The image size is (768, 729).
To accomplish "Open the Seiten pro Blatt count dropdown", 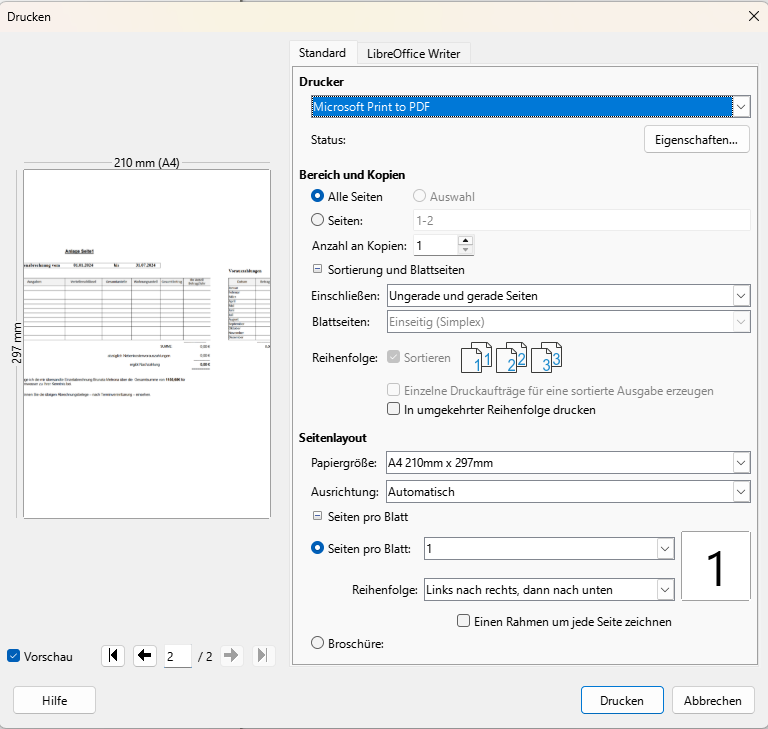I will point(549,548).
